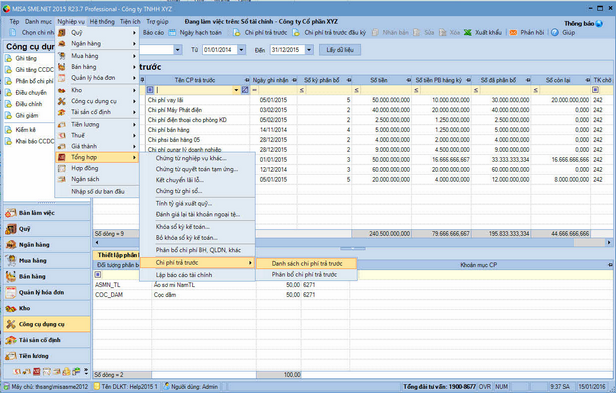This screenshot has height=393, width=616.
Task: Click Khoản mục CP column pin toggle
Action: tap(610, 265)
